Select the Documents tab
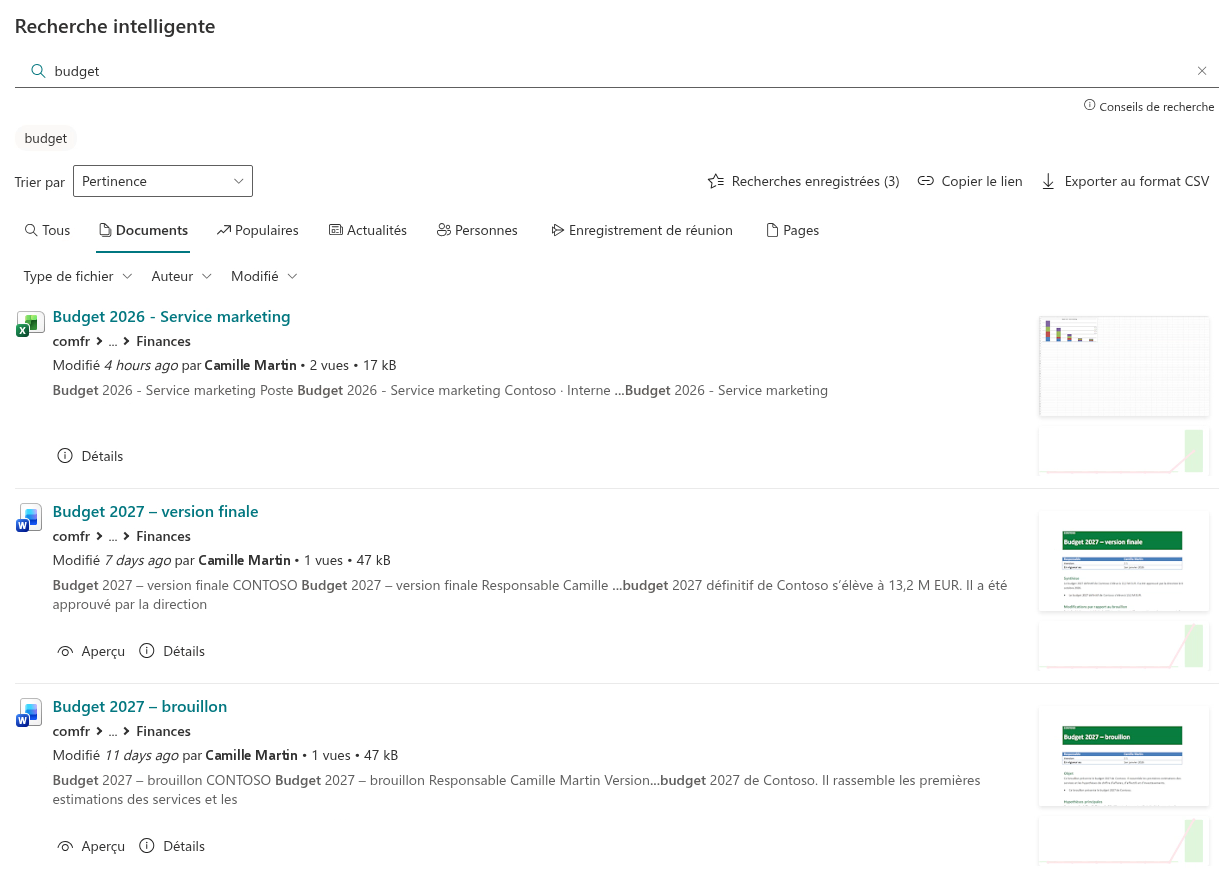This screenshot has height=875, width=1220. [x=143, y=230]
